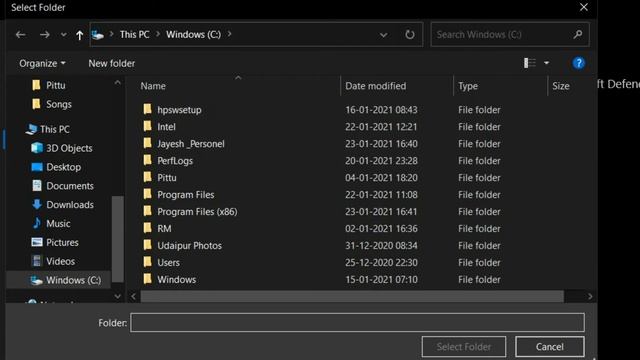The image size is (640, 360).
Task: Click the Jayesh _Personel folder icon
Action: tap(147, 143)
